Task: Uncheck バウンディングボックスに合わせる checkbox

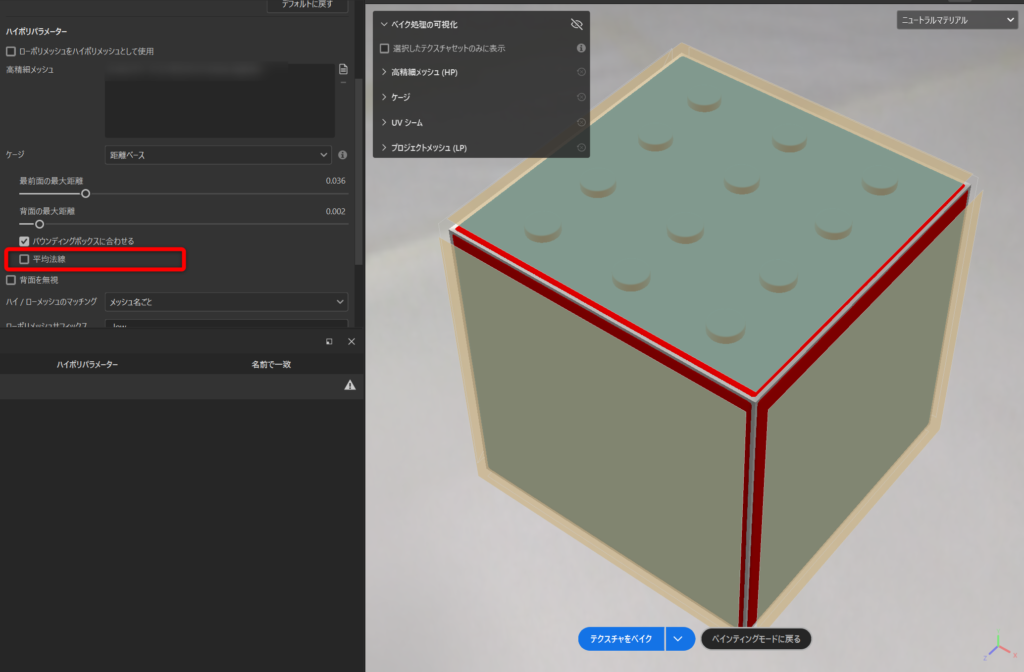Action: point(25,241)
